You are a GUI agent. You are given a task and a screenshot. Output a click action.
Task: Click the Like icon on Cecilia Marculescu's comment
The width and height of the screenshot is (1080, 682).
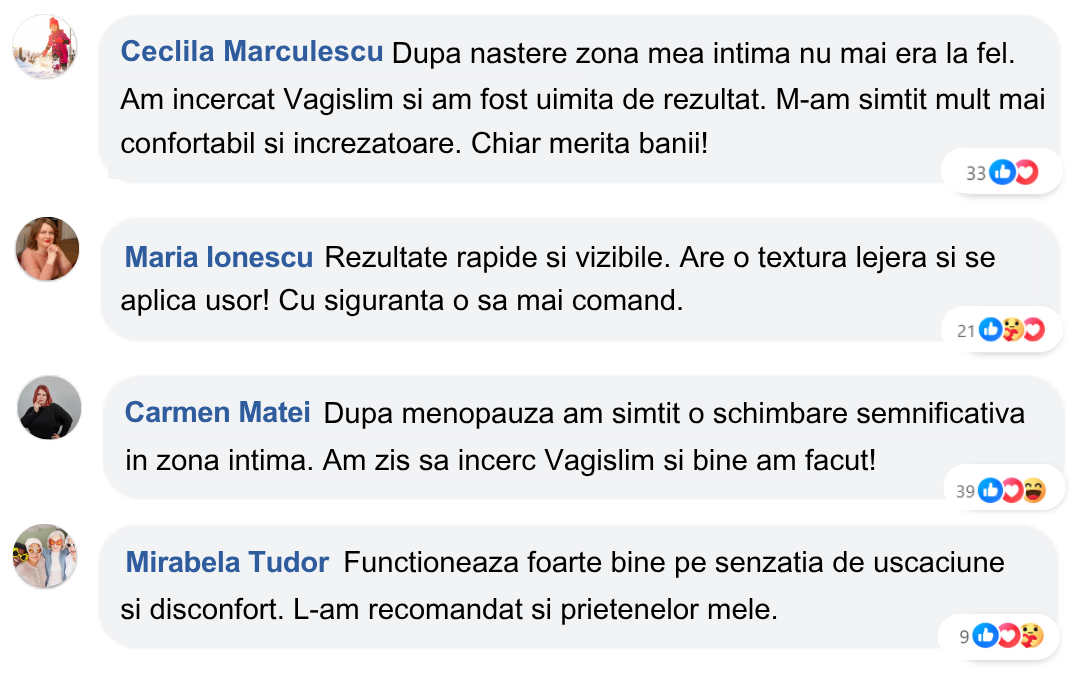(1002, 173)
